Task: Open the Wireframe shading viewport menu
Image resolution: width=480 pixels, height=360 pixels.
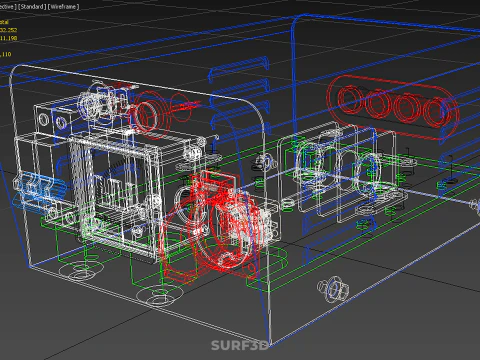Action: point(63,7)
